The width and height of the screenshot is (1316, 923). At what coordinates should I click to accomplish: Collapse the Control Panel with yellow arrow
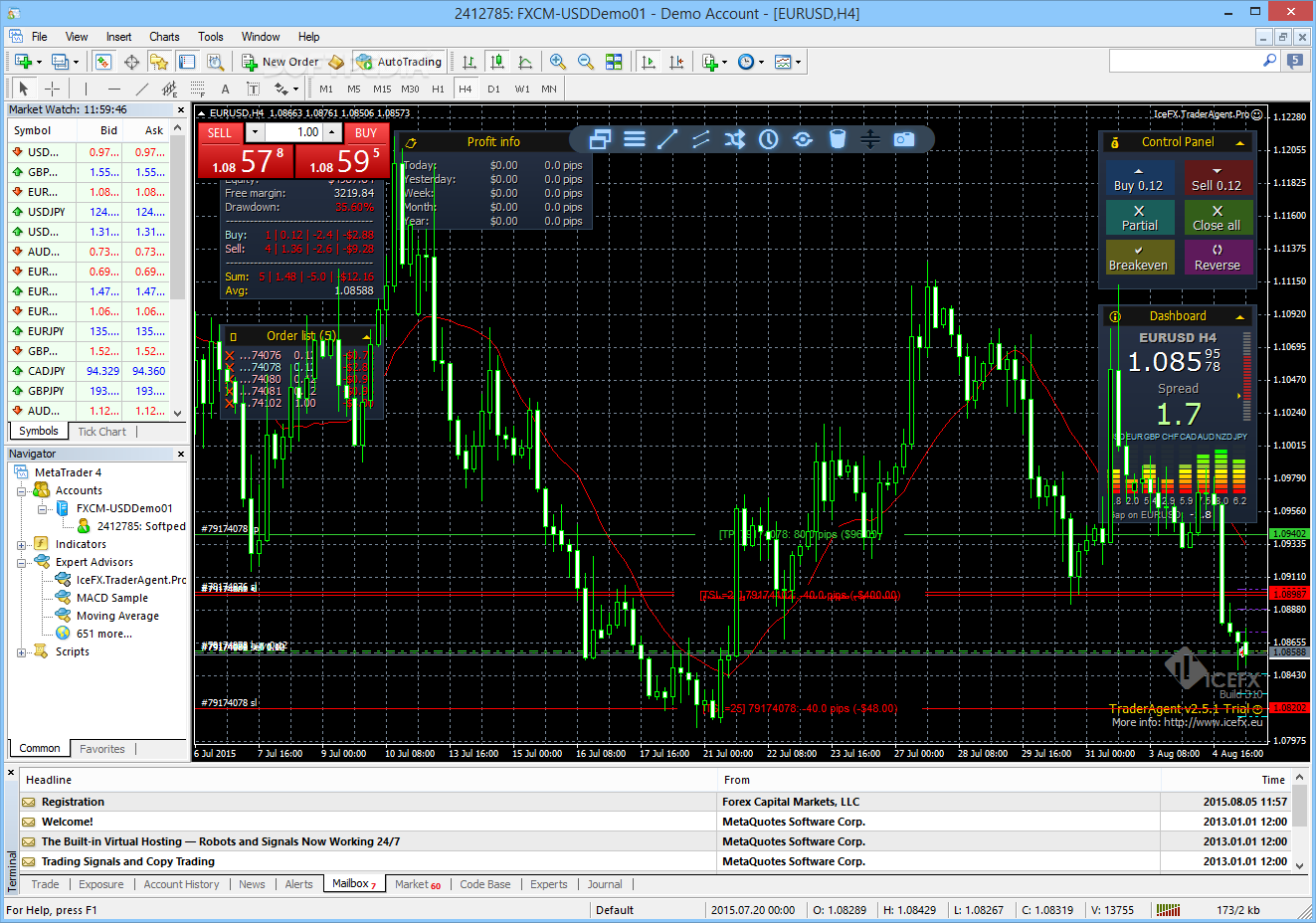(x=1239, y=142)
